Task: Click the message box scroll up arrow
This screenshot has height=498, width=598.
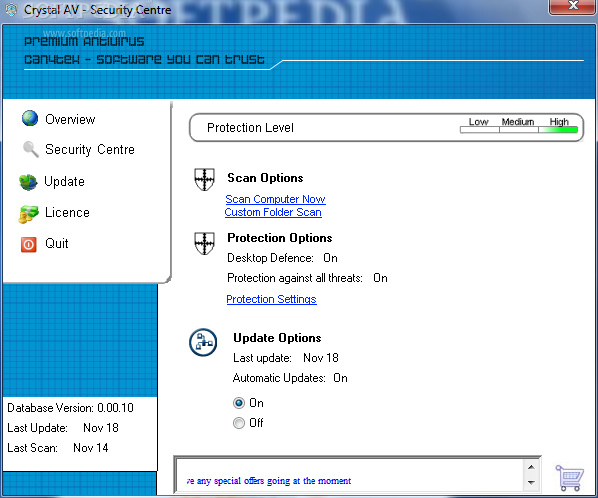Action: click(x=531, y=467)
